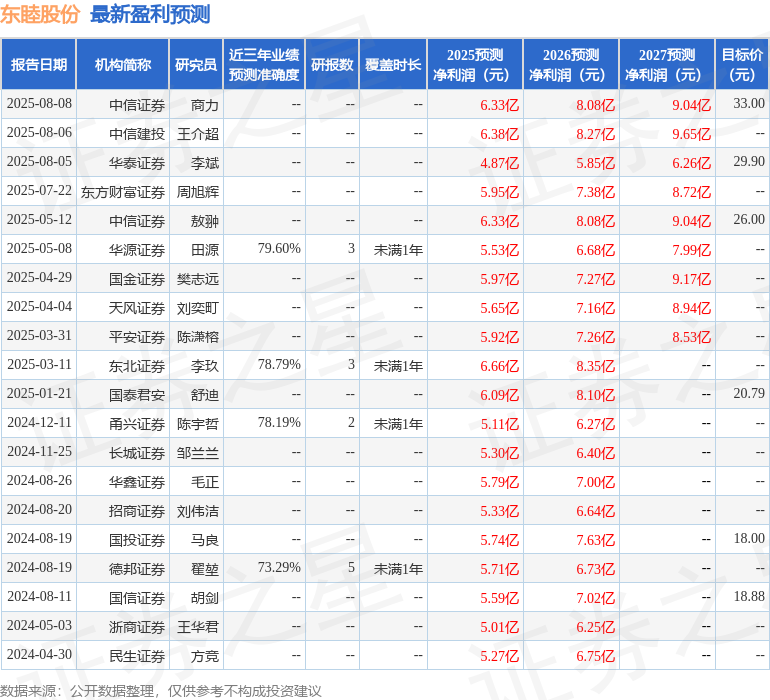
Task: Select the 2026预测净利润 column header
Action: click(571, 64)
